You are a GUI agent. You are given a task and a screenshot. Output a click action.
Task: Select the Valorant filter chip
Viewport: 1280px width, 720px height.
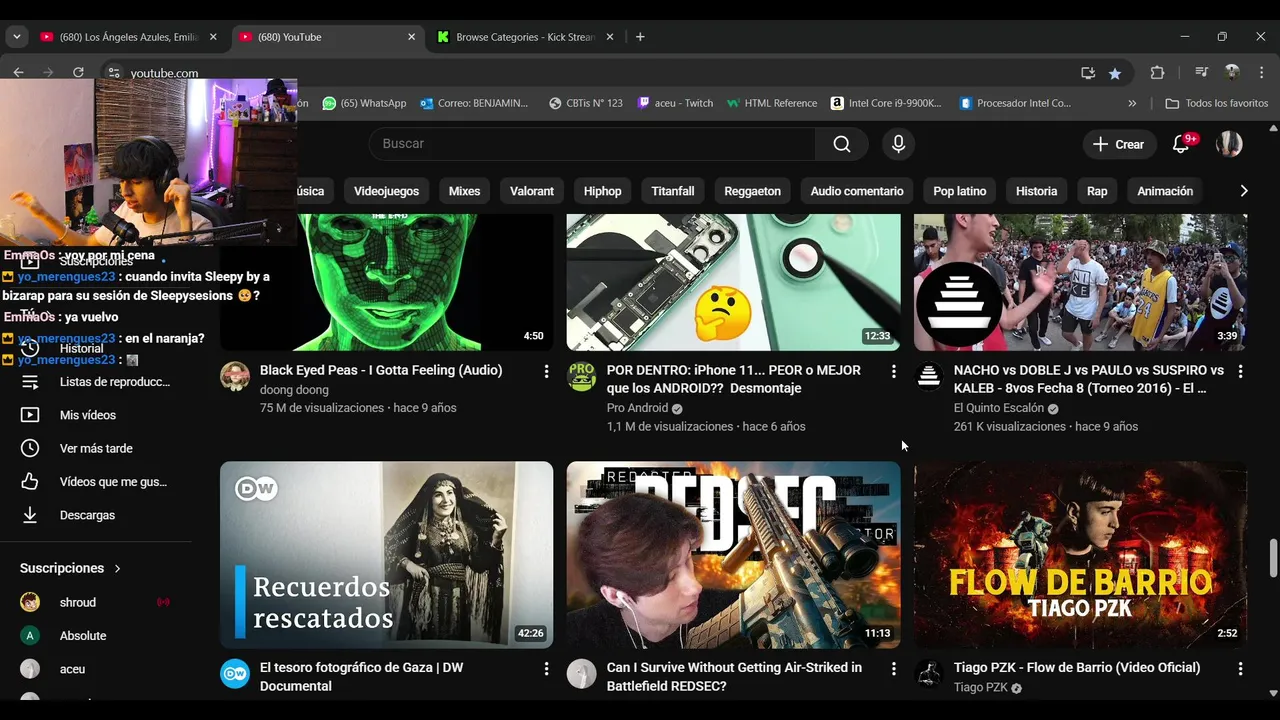pos(532,191)
